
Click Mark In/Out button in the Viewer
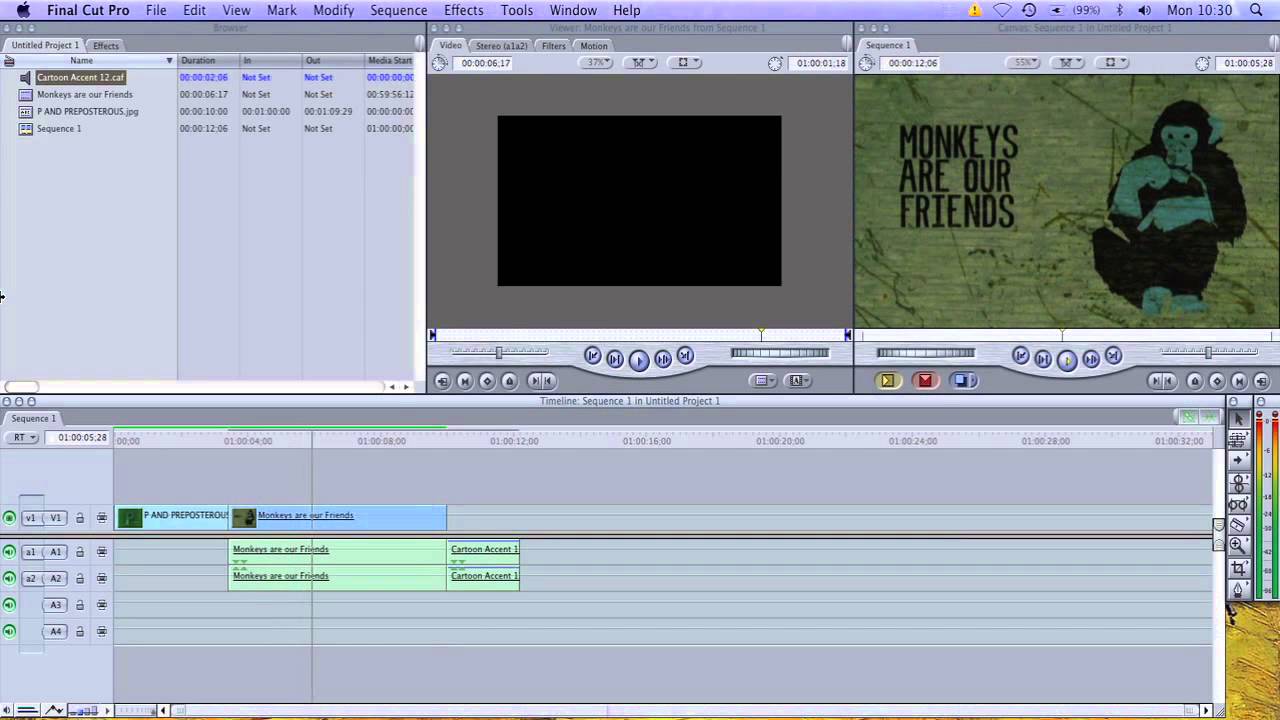[x=540, y=381]
